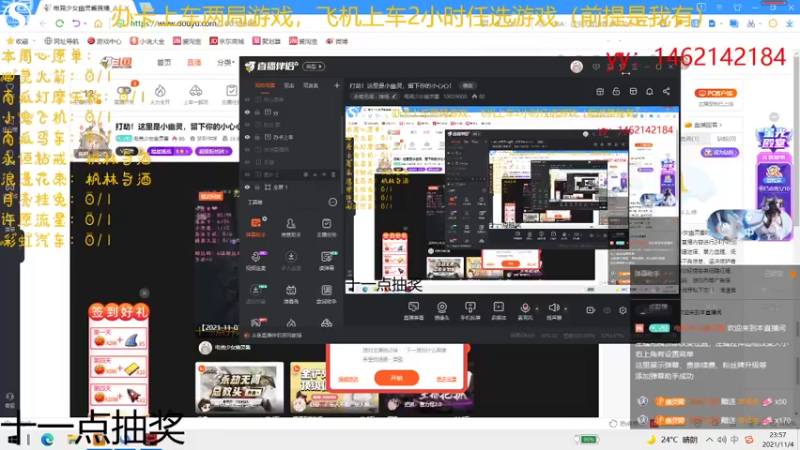The height and width of the screenshot is (450, 800).
Task: Move the 图片 2 source down
Action: point(324,174)
